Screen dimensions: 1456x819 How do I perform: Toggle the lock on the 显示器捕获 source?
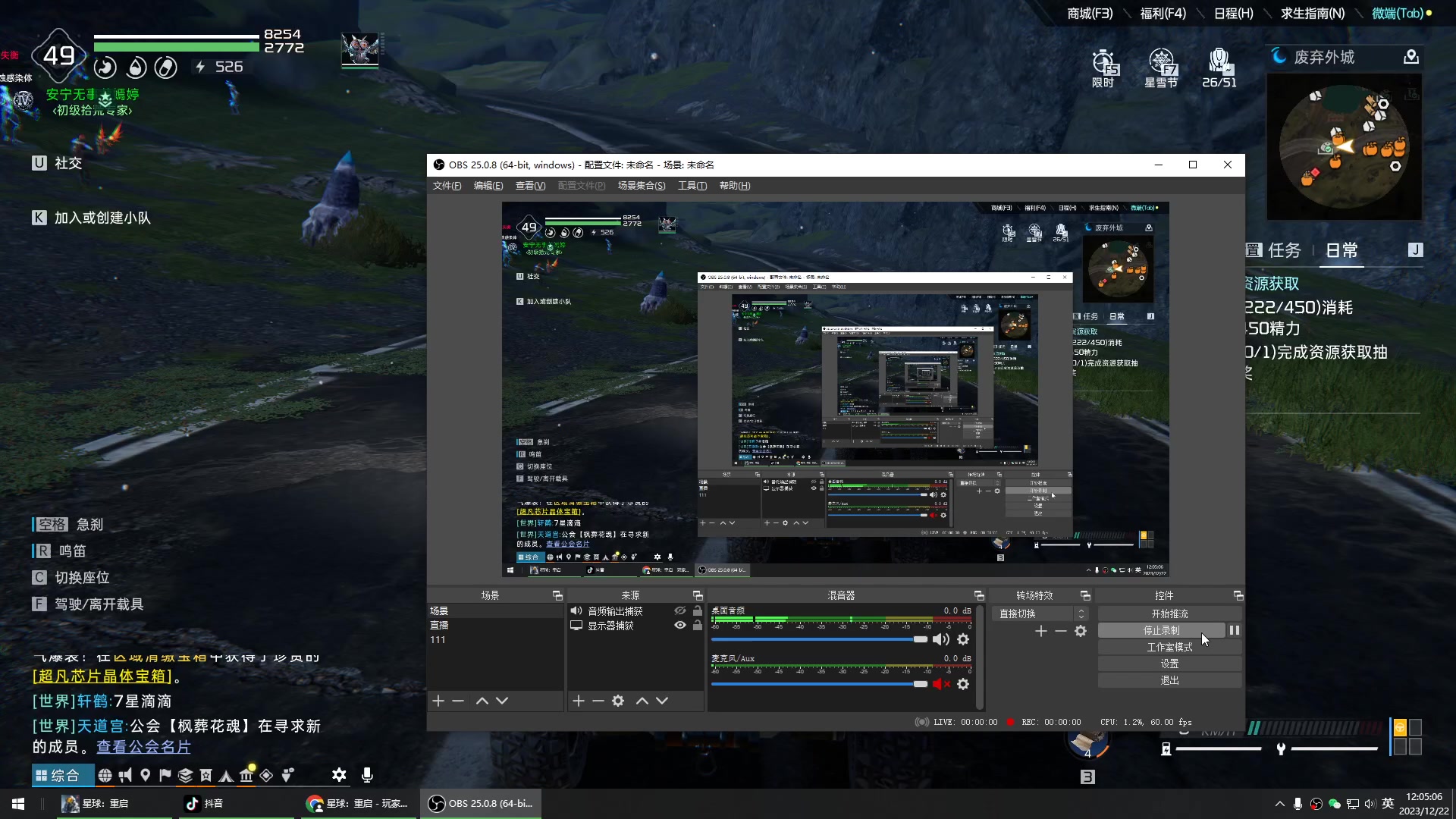[x=697, y=625]
